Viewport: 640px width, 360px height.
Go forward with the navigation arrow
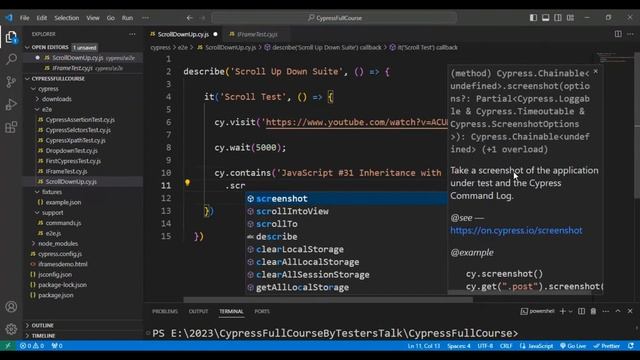[x=202, y=18]
